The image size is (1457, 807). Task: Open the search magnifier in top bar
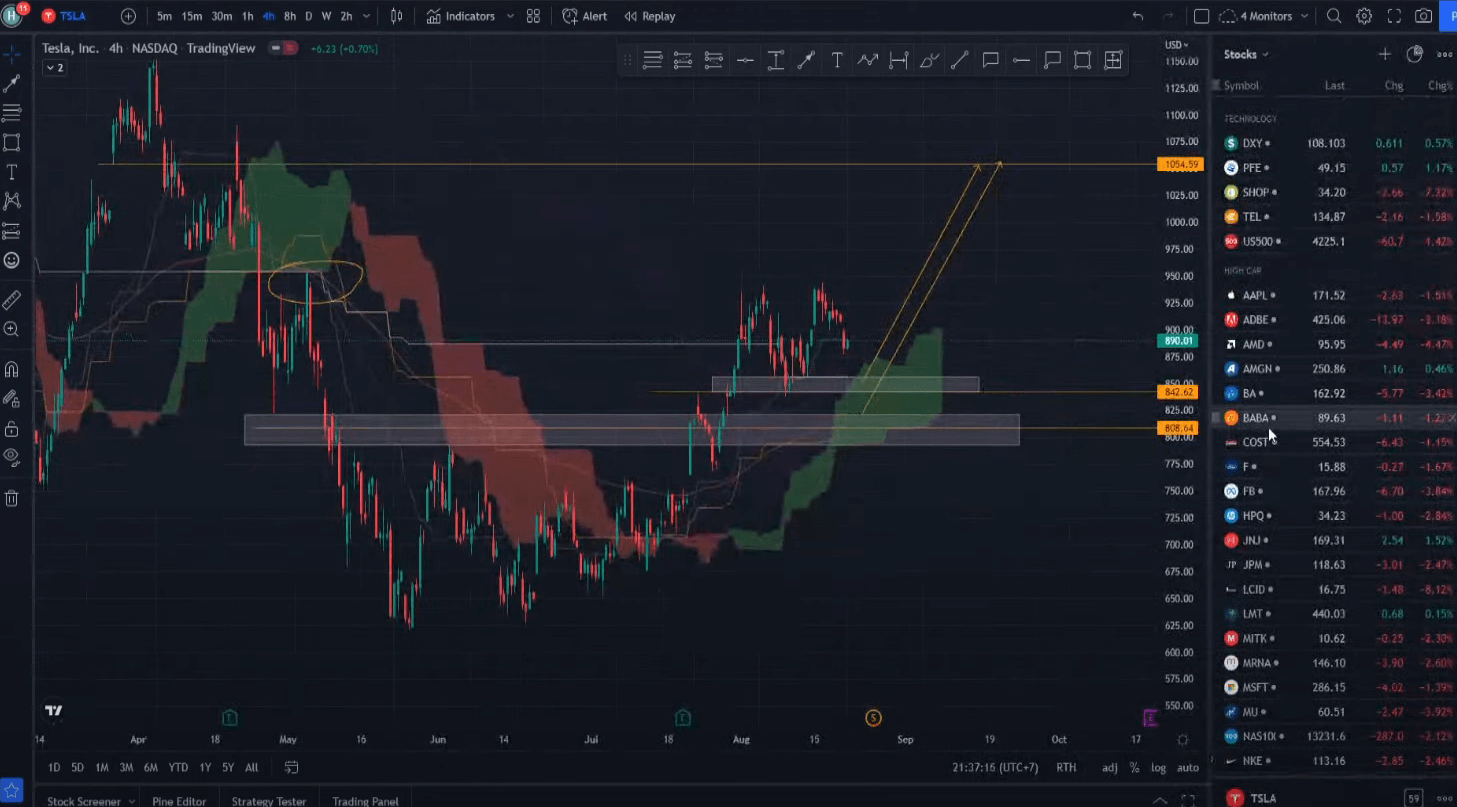[1334, 16]
